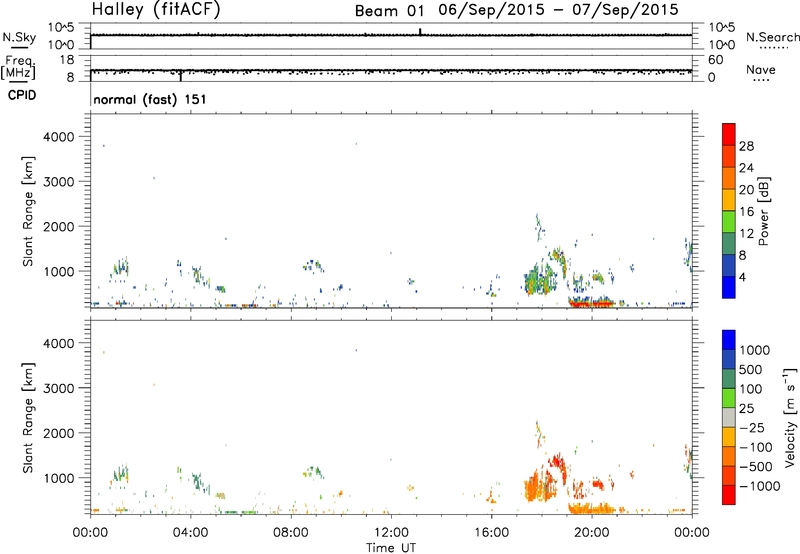The image size is (800, 554).
Task: Click the date range '06/Sep/2015 - 07/Sep/2015'
Action: tap(558, 10)
